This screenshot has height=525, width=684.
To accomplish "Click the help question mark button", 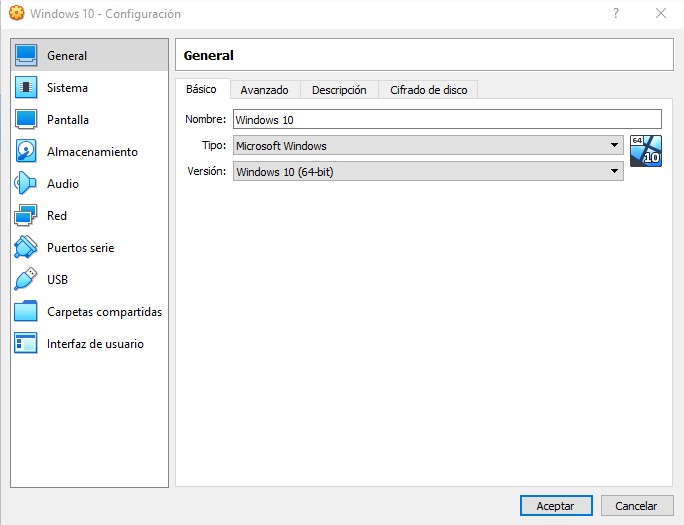I will click(616, 13).
